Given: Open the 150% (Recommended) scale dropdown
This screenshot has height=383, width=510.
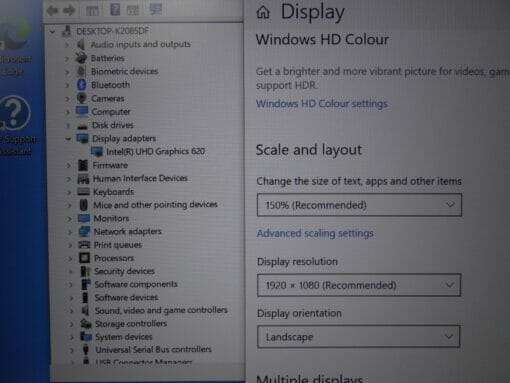Looking at the screenshot, I should (x=359, y=205).
